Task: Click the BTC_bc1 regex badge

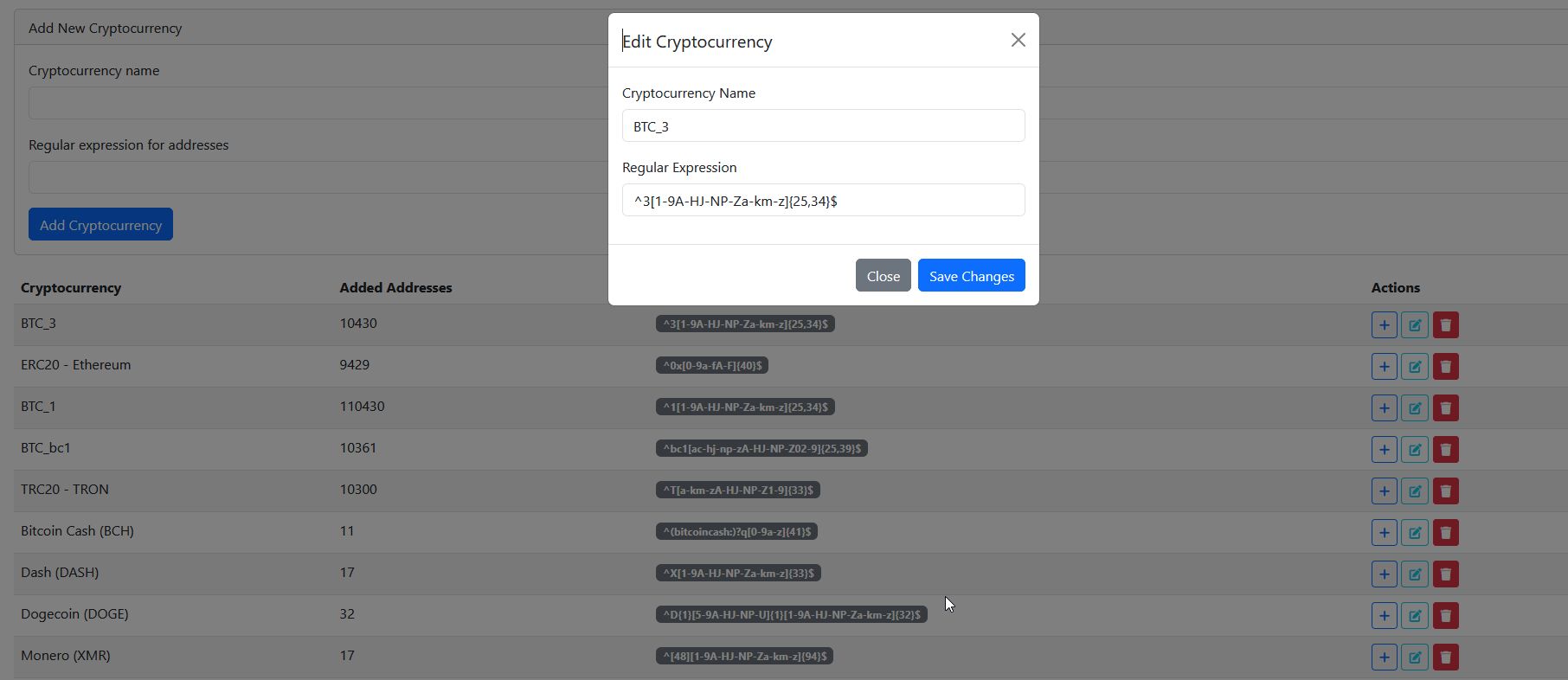Action: tap(762, 449)
